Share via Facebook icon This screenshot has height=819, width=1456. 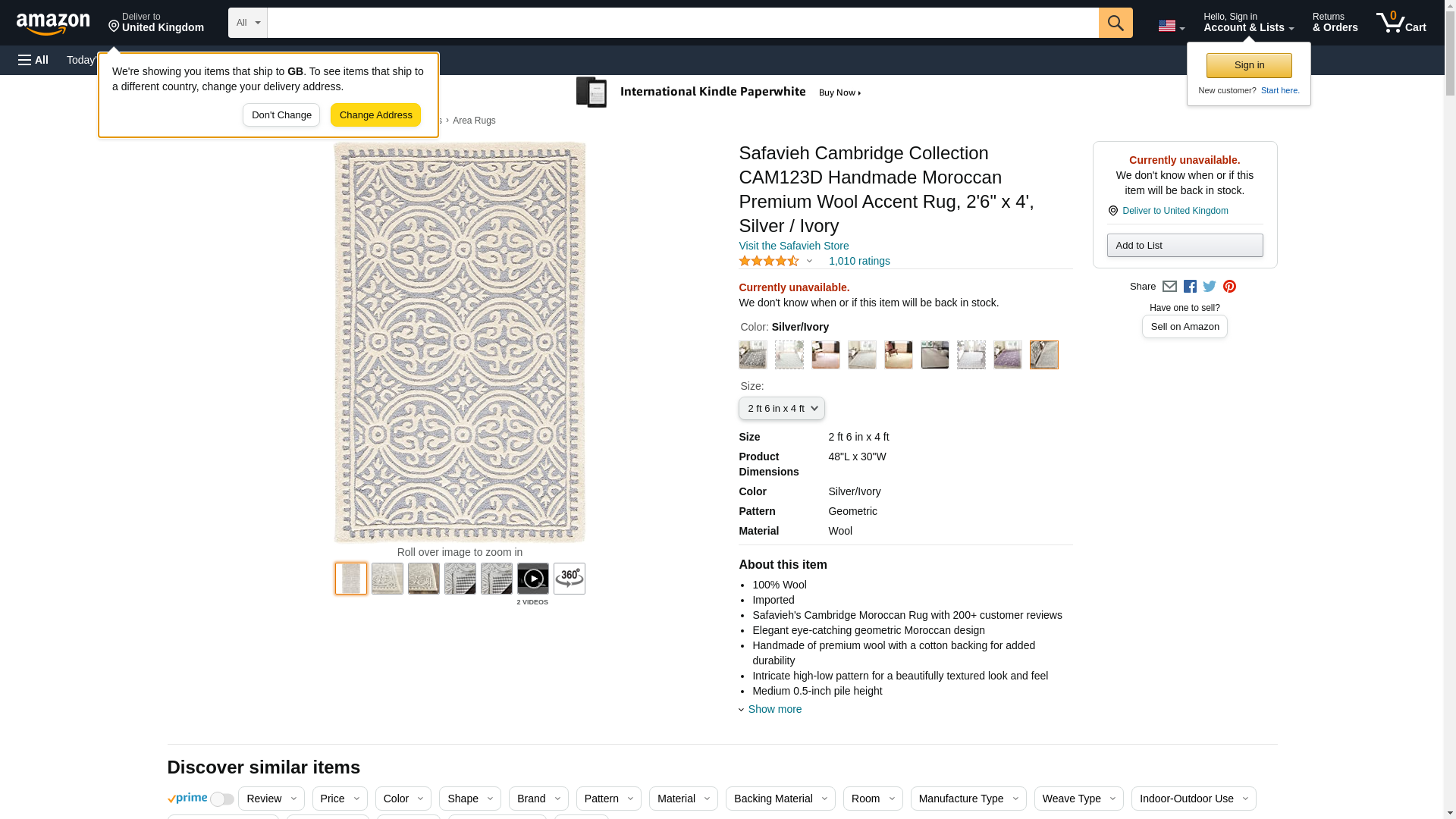(x=1190, y=287)
